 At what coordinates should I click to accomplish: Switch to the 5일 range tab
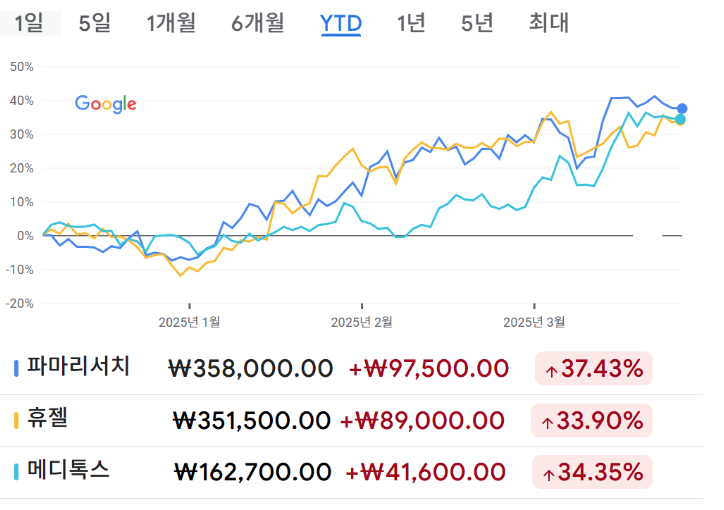coord(95,23)
